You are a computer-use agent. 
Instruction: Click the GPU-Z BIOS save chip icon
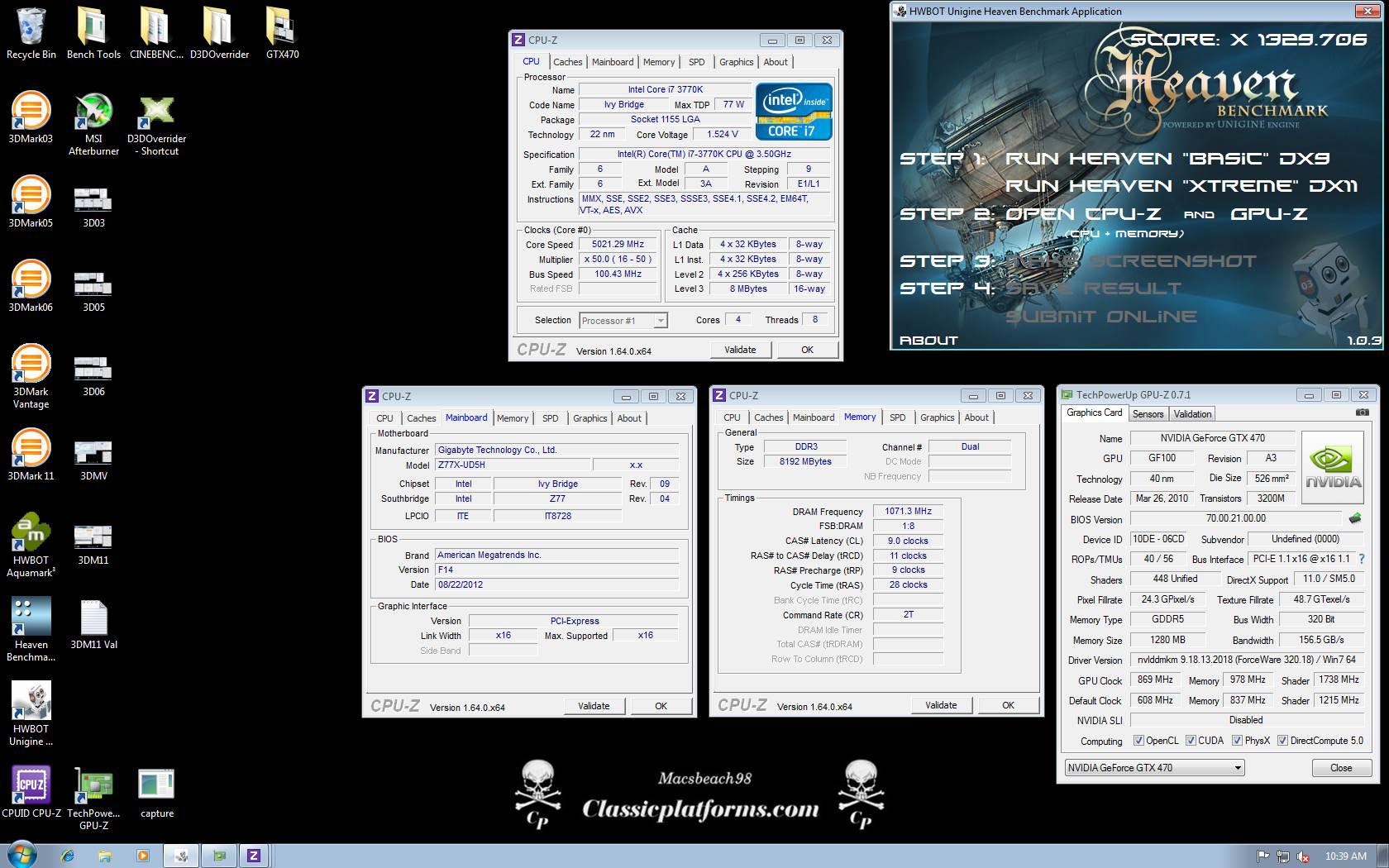[x=1355, y=518]
